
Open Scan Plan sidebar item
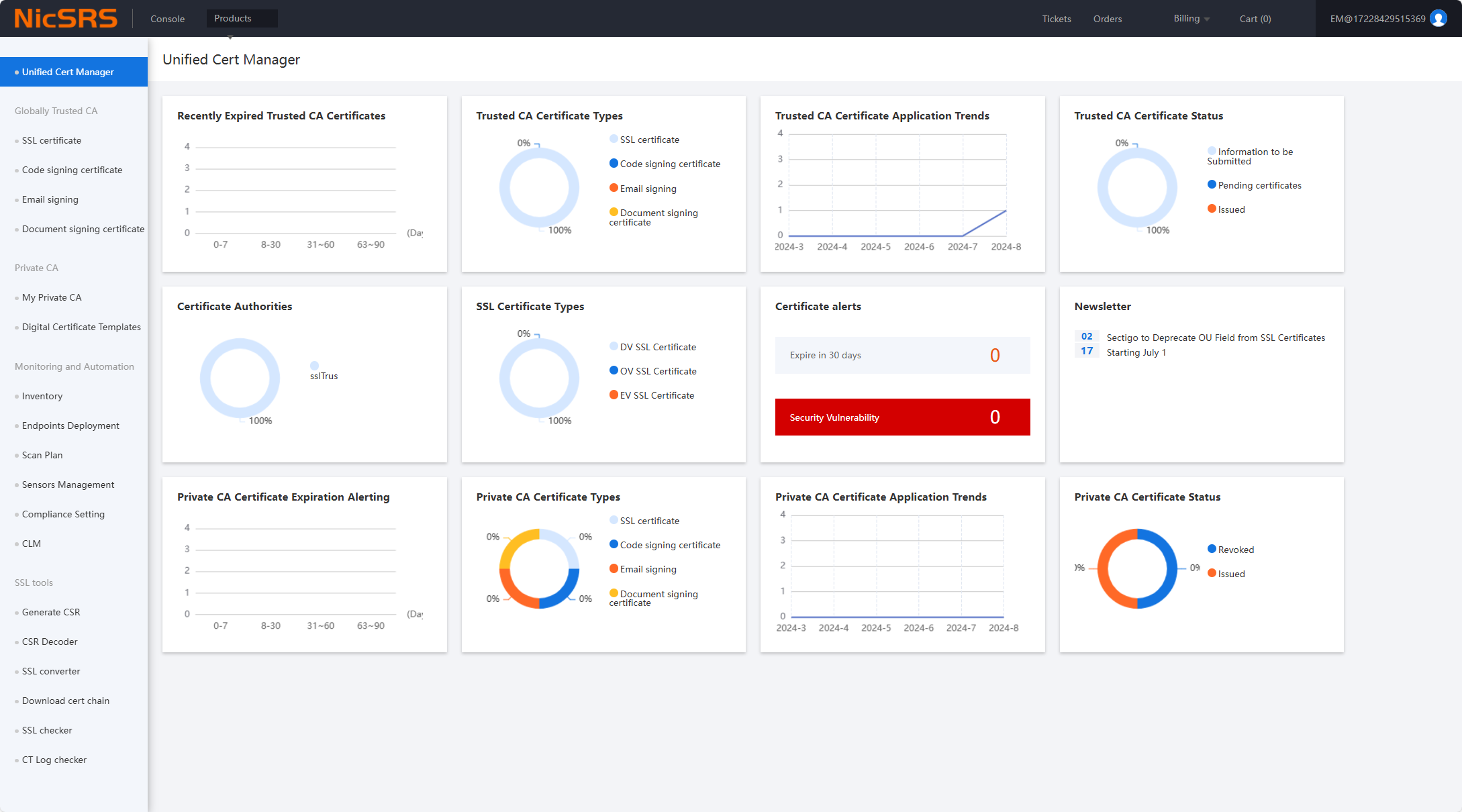42,455
